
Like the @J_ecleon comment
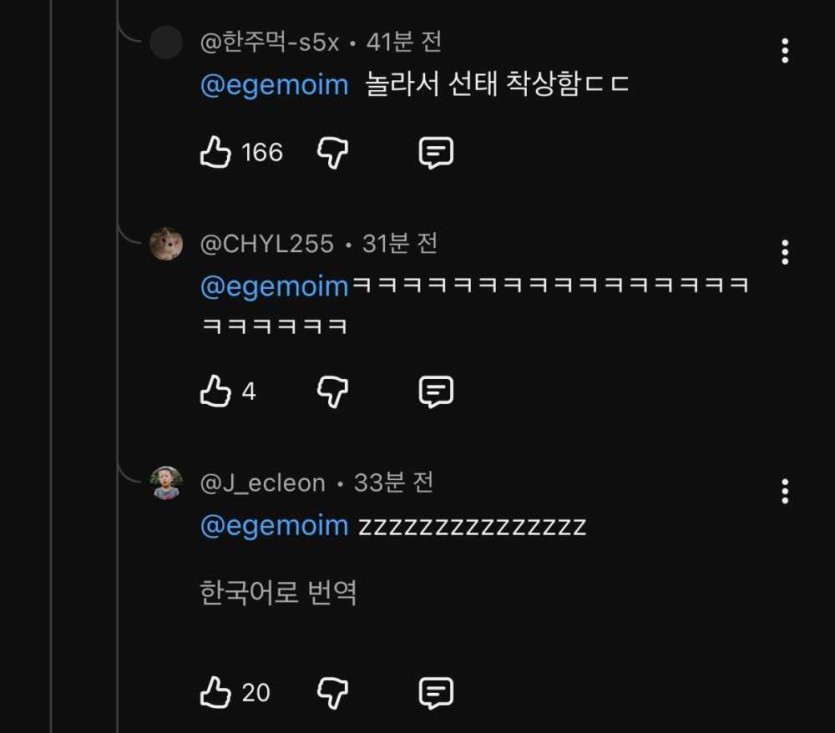pos(216,692)
